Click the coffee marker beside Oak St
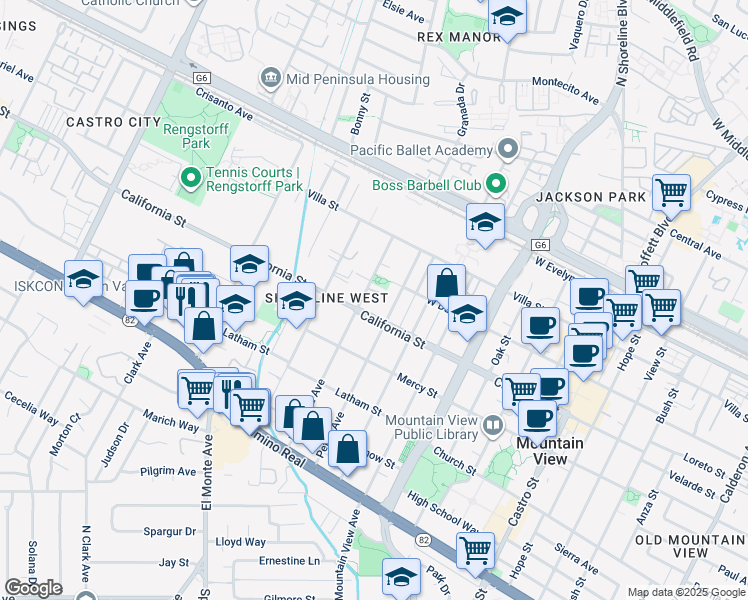Image resolution: width=748 pixels, height=600 pixels. click(x=540, y=329)
